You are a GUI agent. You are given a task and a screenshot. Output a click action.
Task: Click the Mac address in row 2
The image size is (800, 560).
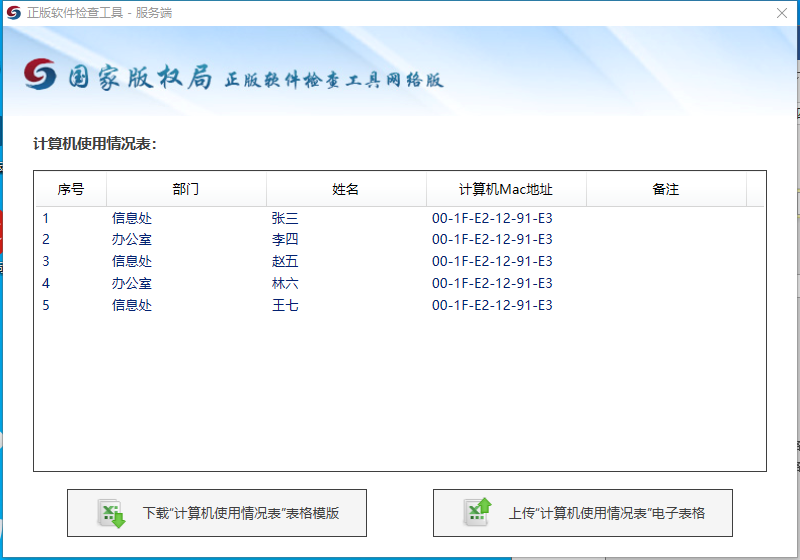tap(492, 239)
